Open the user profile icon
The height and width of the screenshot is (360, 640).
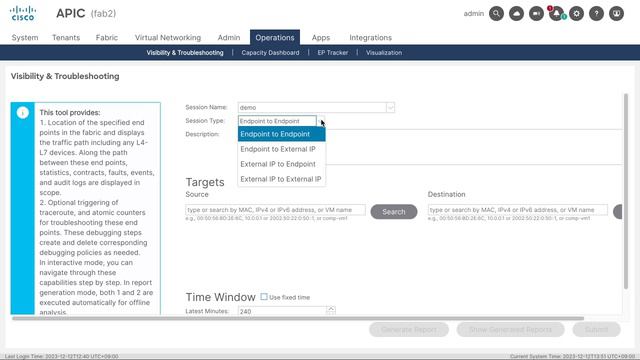click(x=616, y=13)
